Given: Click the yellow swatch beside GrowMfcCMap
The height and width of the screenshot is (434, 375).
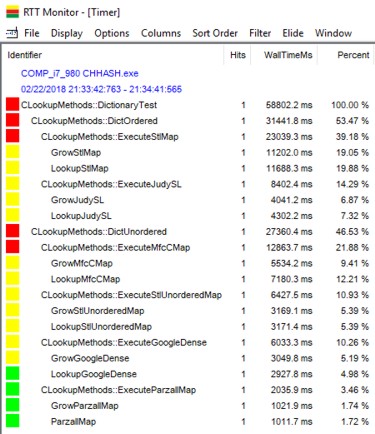Looking at the screenshot, I should tap(12, 263).
